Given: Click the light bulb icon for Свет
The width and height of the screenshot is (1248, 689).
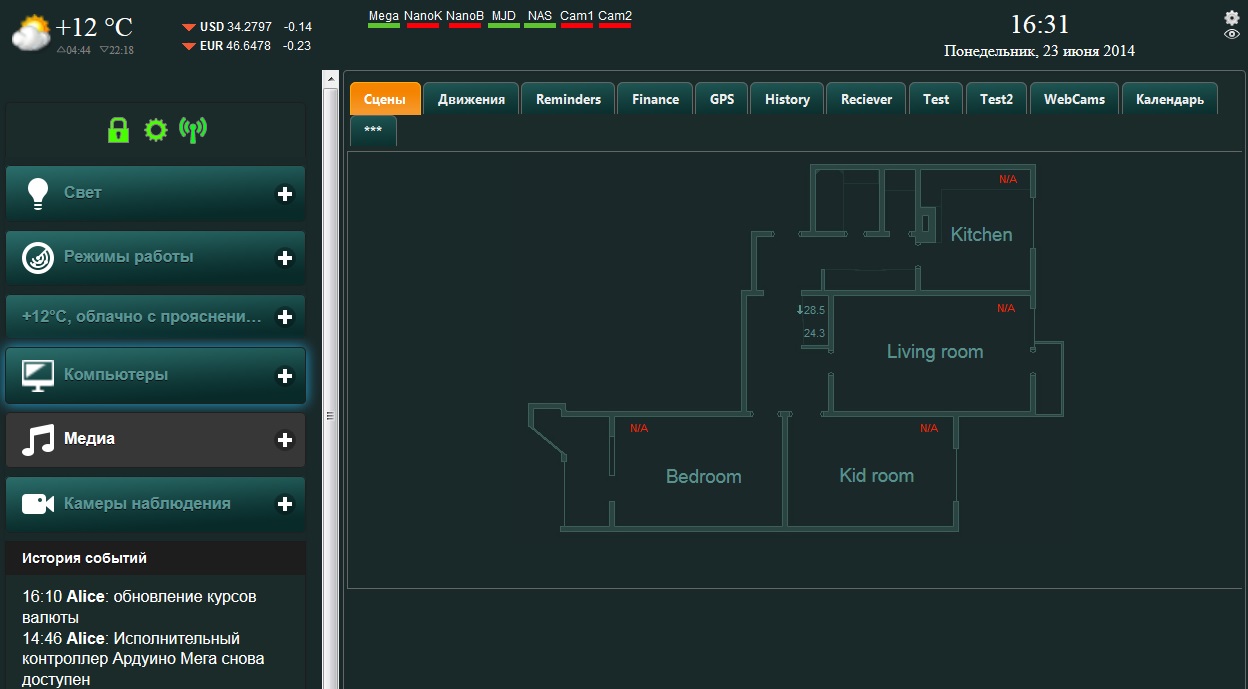Looking at the screenshot, I should [38, 193].
